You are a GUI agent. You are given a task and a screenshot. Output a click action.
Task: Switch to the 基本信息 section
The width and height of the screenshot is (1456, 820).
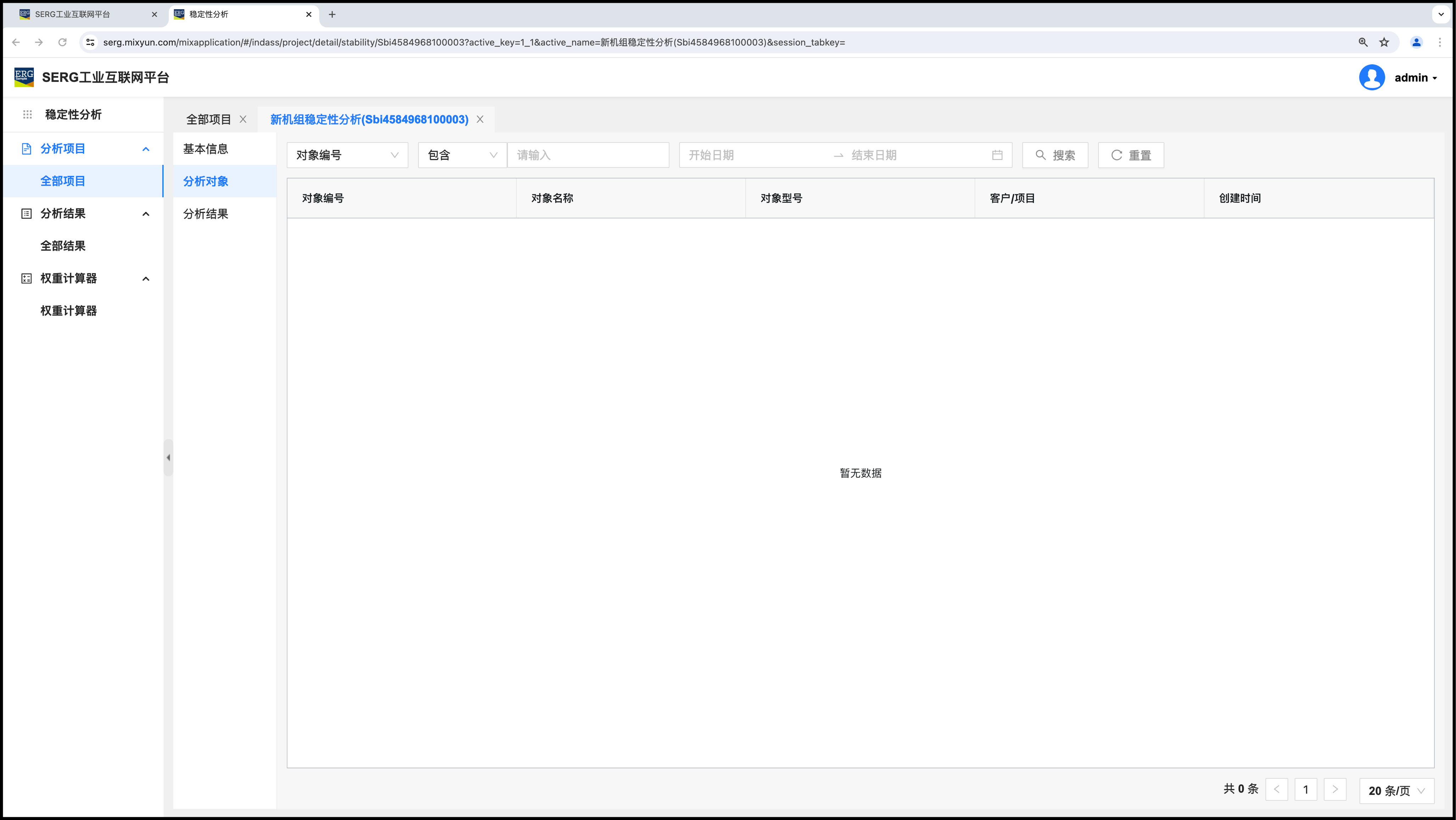tap(206, 149)
